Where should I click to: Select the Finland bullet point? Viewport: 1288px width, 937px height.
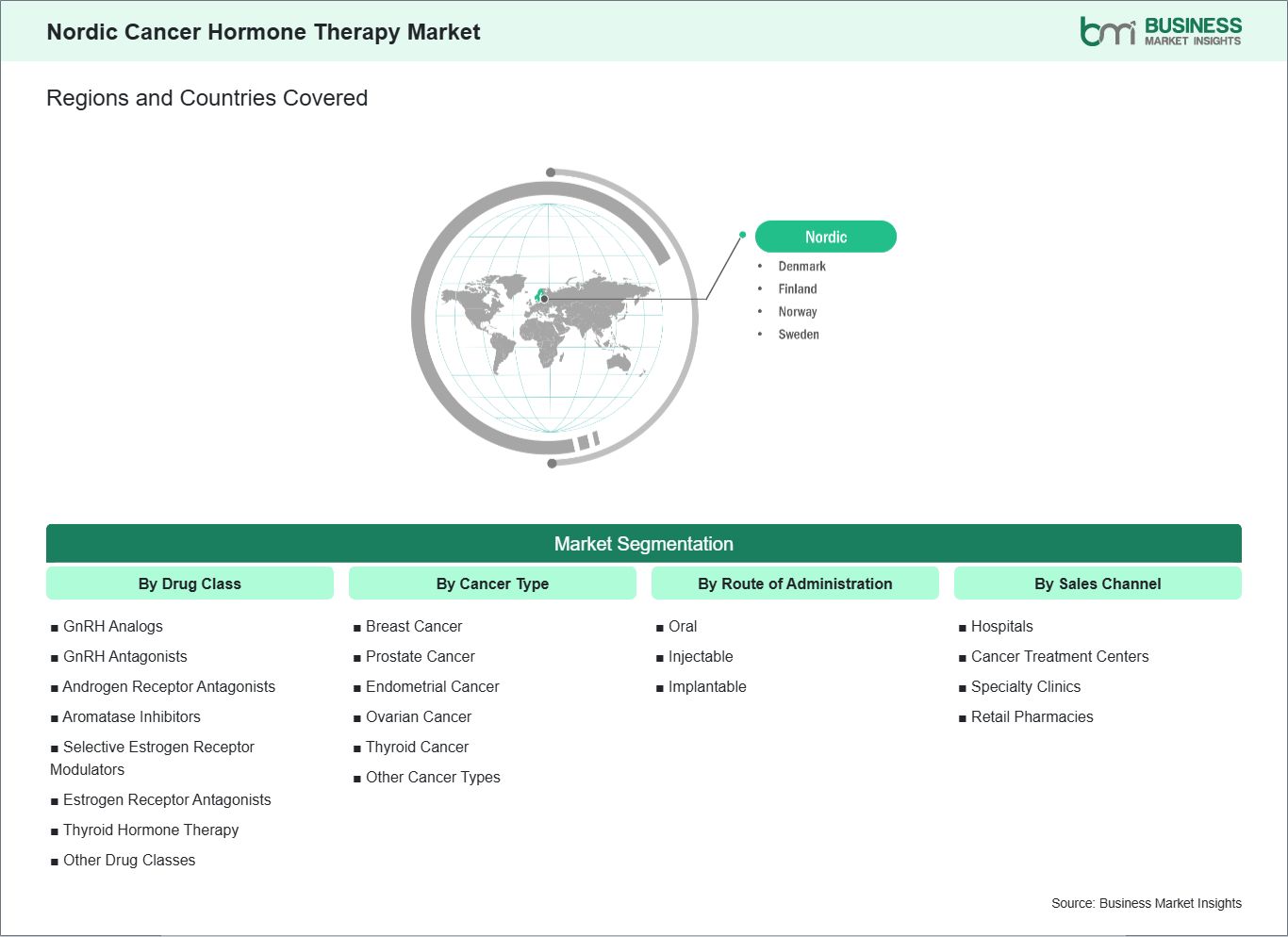798,288
